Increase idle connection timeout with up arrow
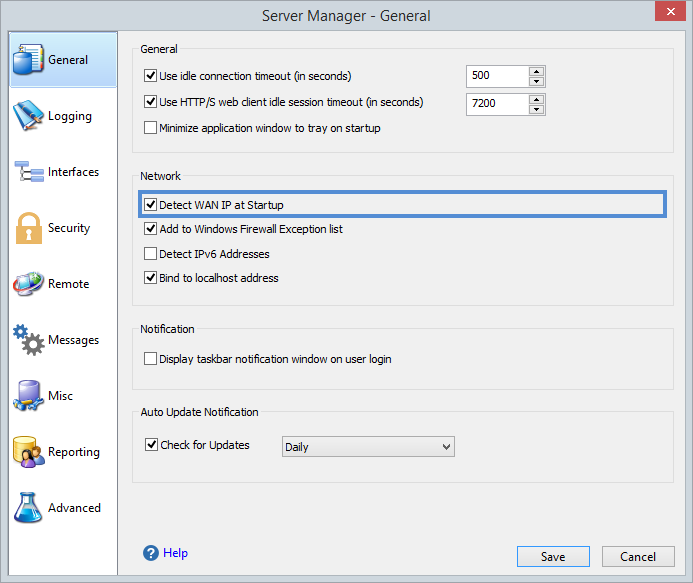The height and width of the screenshot is (583, 693). (x=536, y=72)
